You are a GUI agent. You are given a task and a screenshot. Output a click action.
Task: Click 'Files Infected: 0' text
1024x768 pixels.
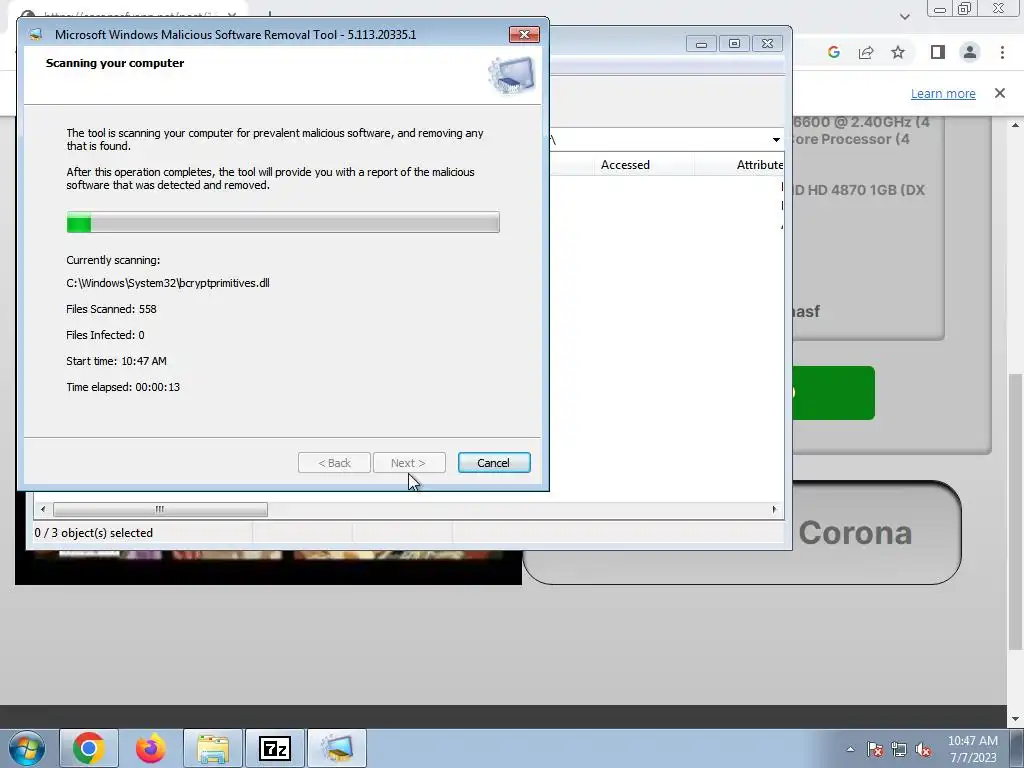click(106, 335)
